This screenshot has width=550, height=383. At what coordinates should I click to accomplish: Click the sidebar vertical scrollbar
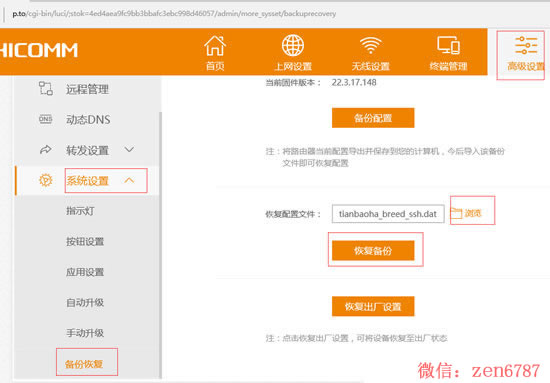[x=161, y=246]
